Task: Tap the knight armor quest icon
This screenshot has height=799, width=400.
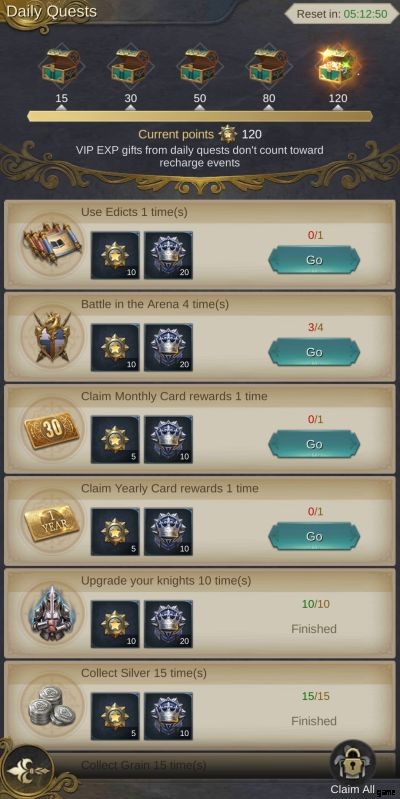Action: [52, 614]
